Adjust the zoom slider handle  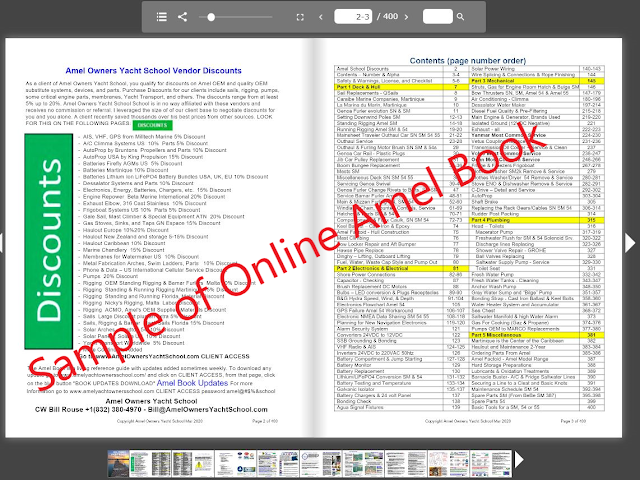211,17
